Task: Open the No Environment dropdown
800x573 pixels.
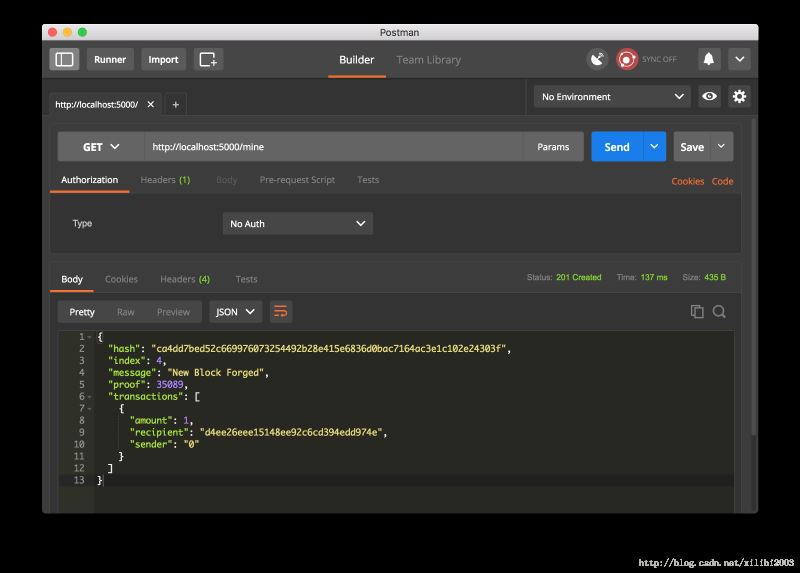Action: click(x=612, y=96)
